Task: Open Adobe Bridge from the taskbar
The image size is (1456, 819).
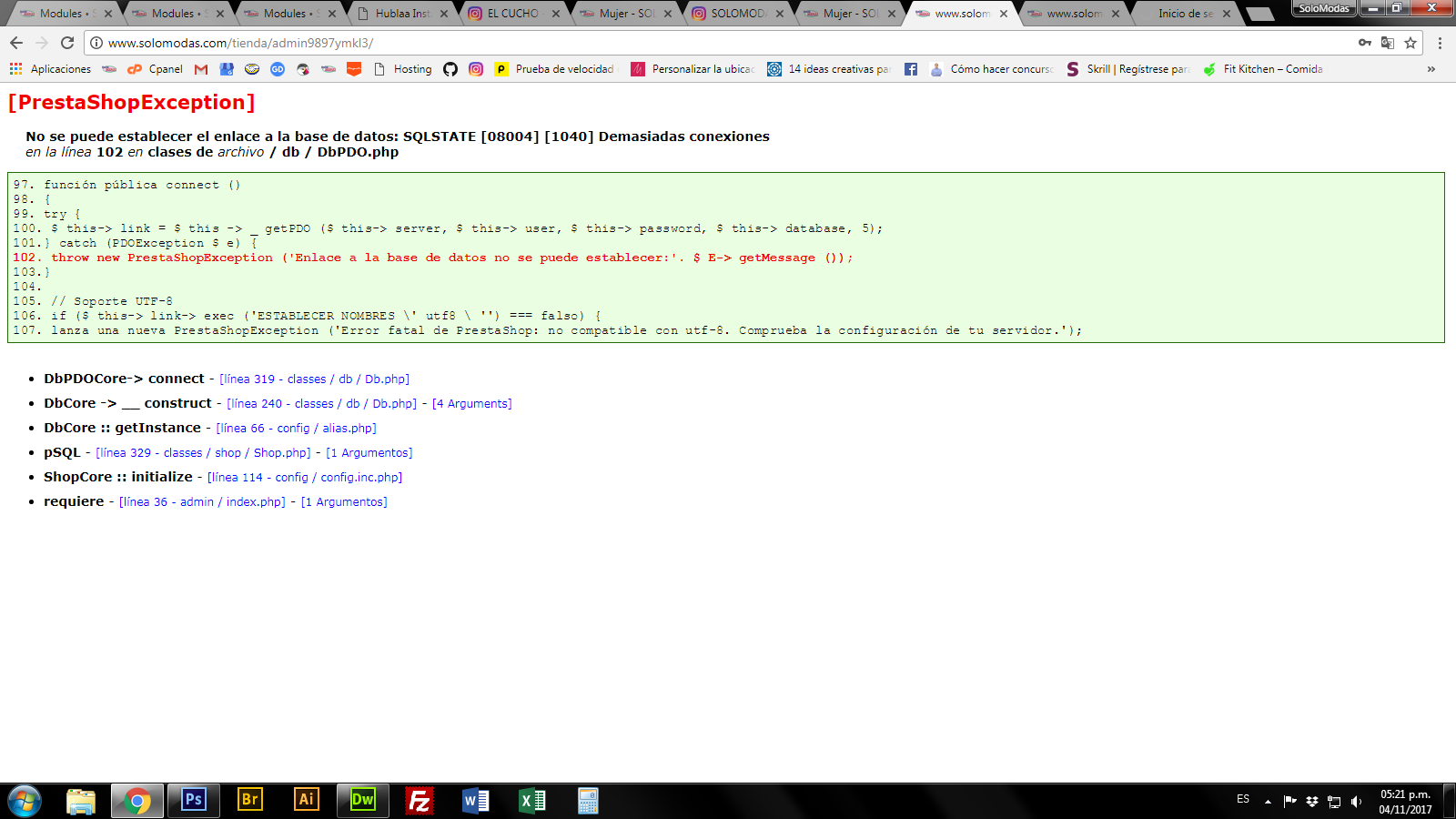Action: tap(250, 801)
